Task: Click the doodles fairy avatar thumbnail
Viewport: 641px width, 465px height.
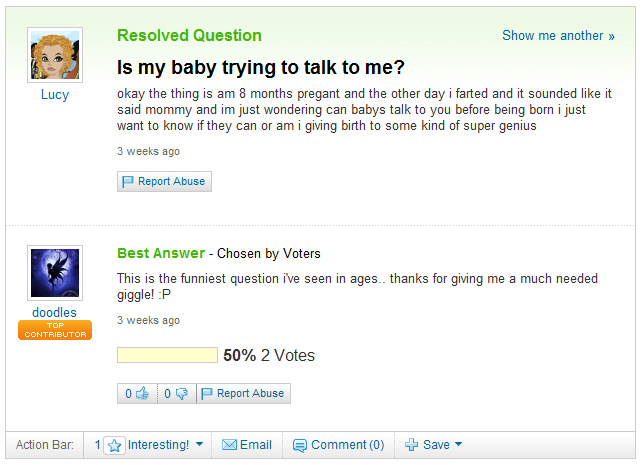Action: tap(55, 273)
